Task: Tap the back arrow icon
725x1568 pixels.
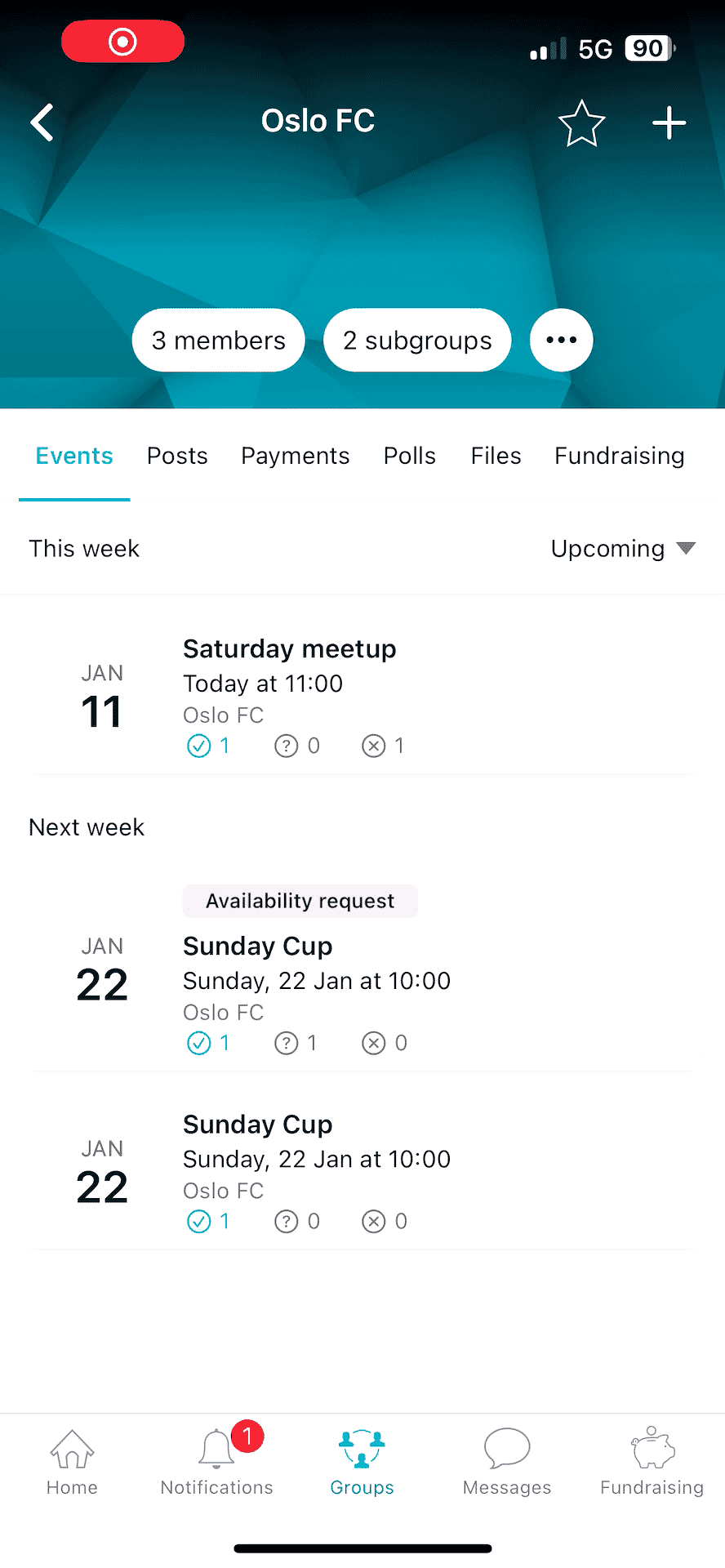Action: [42, 122]
